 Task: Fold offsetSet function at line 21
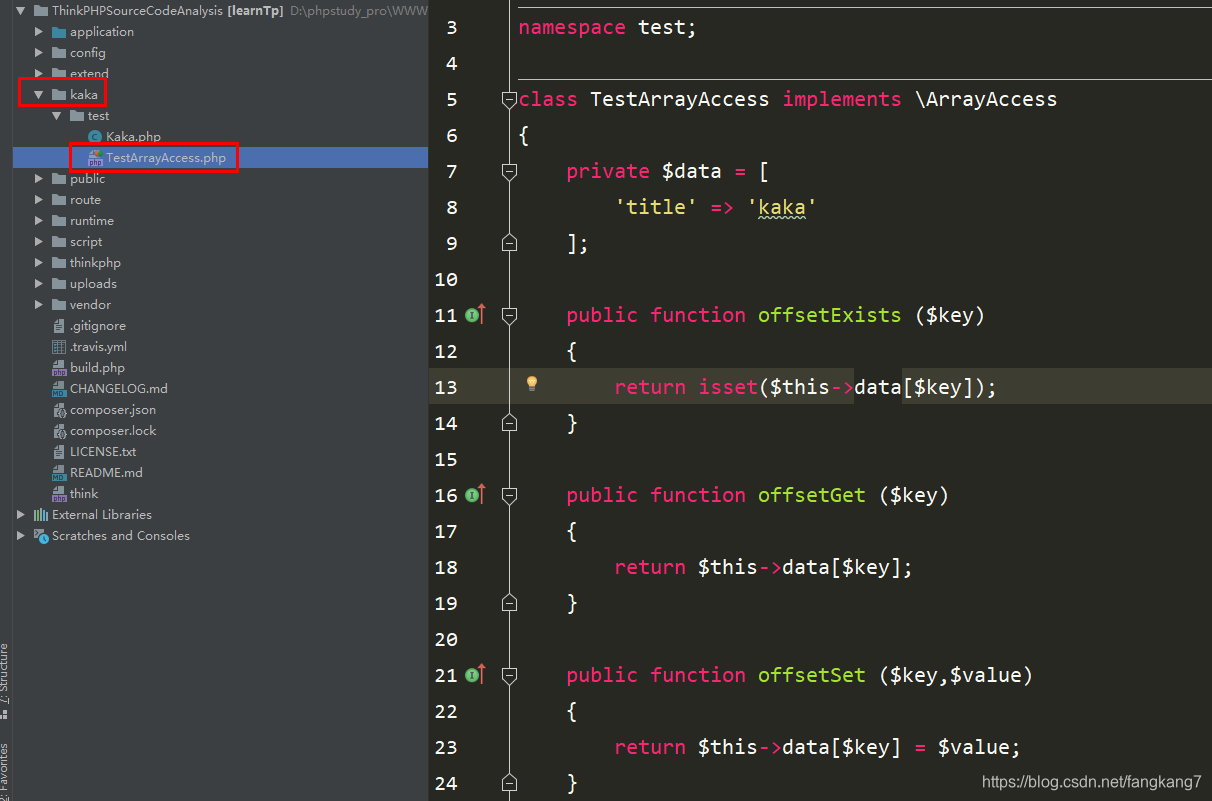click(509, 675)
